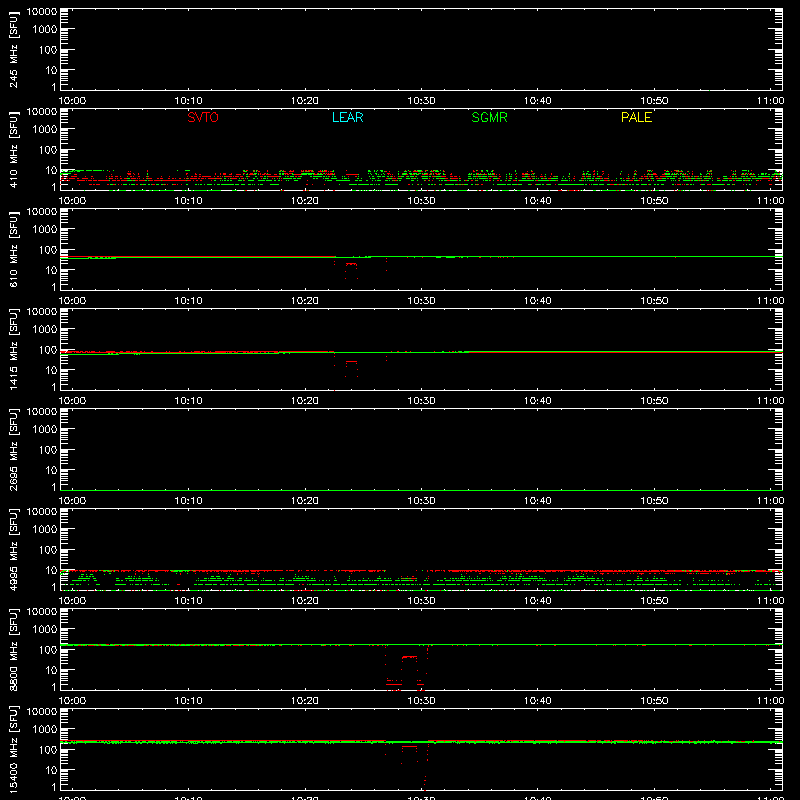The width and height of the screenshot is (800, 800).
Task: Click the 10:40 time label below the 1415 MHz plot
Action: [538, 401]
